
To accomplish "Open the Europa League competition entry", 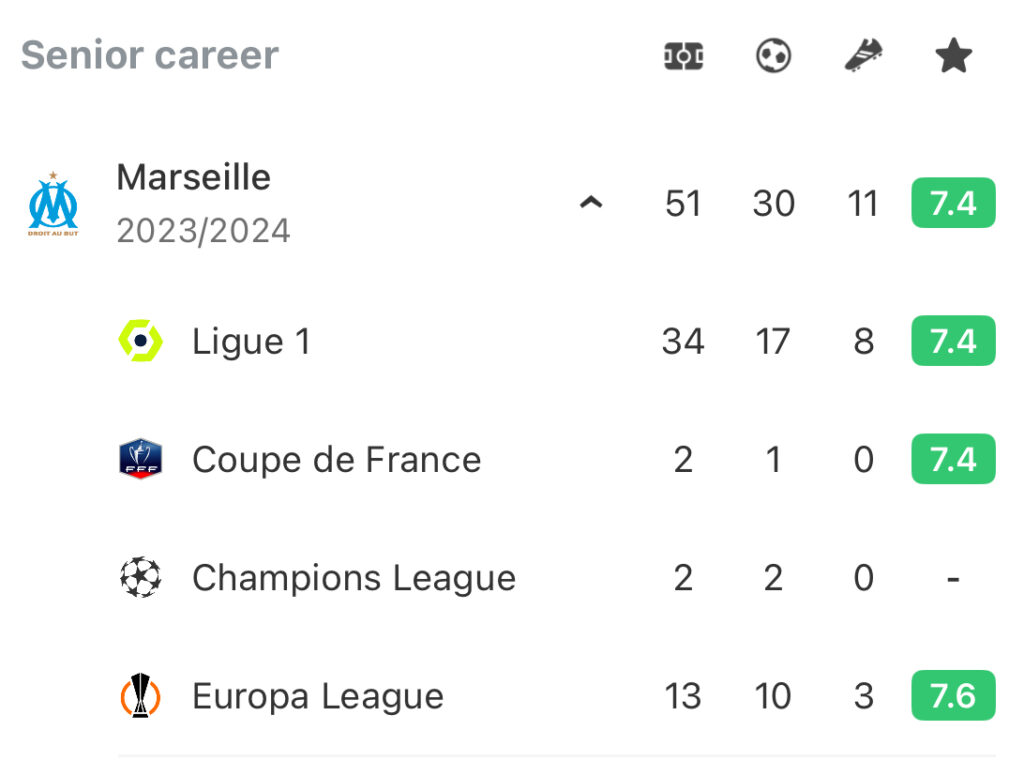I will point(556,696).
